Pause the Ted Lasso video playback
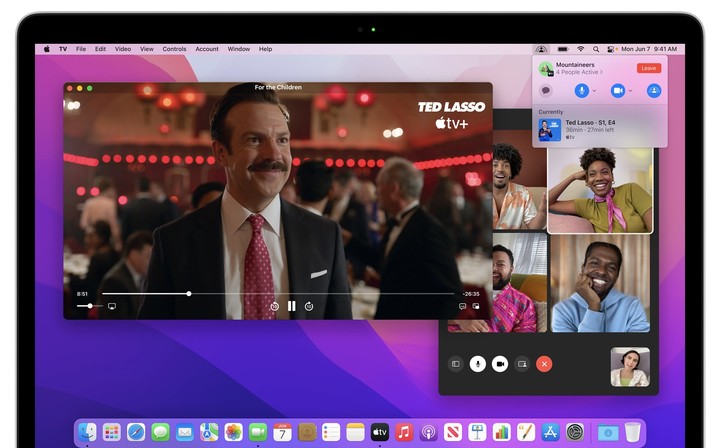The image size is (720, 448). click(x=292, y=306)
